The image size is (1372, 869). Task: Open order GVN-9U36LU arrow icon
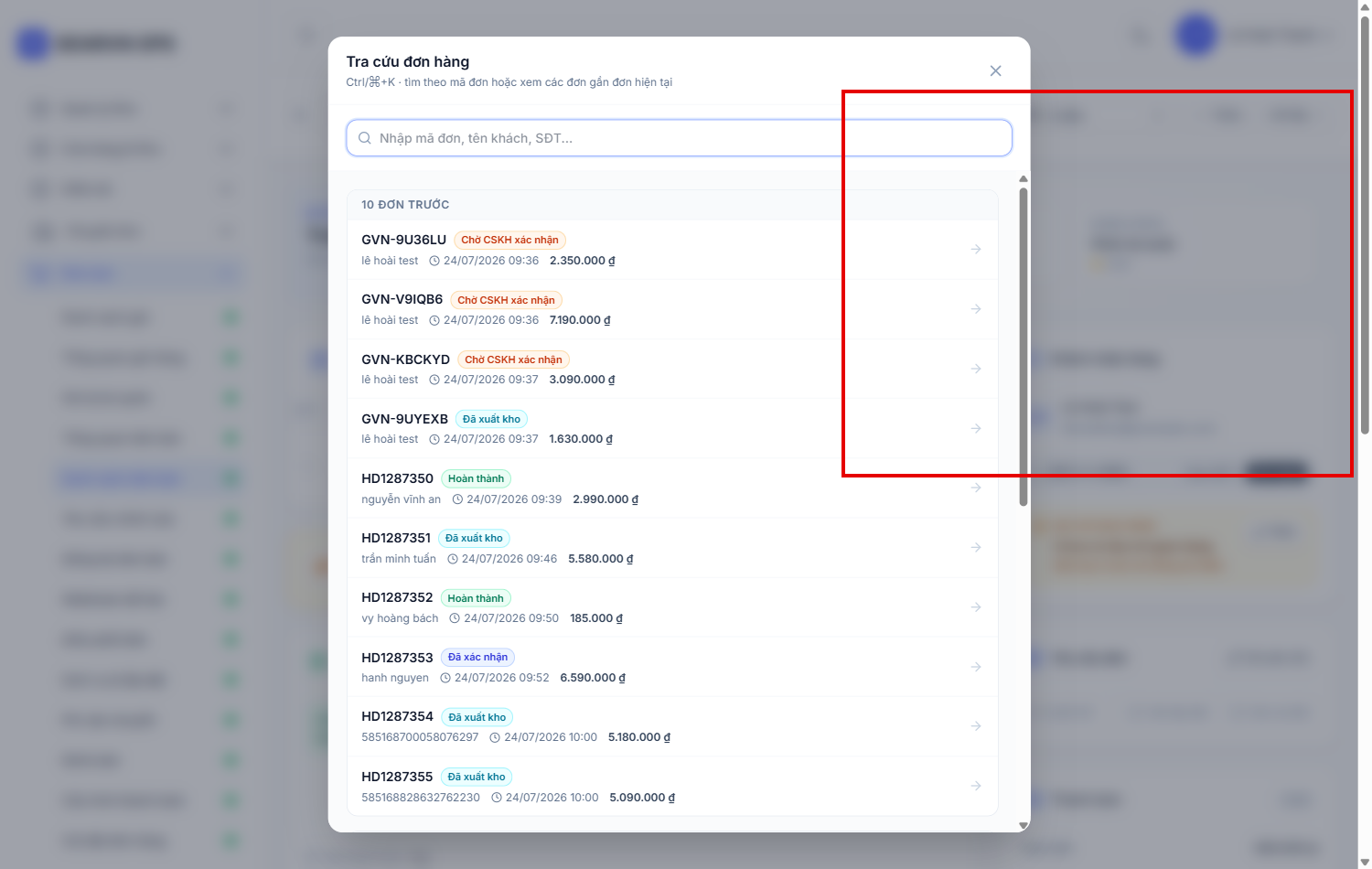[976, 249]
